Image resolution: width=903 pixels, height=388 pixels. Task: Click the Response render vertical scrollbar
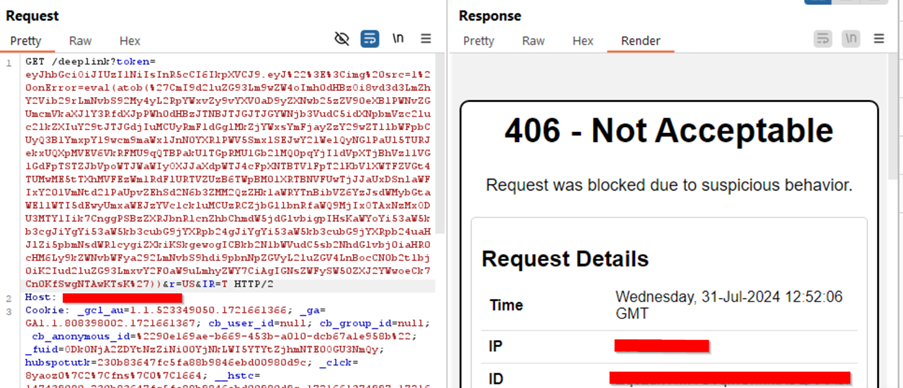coord(894,115)
